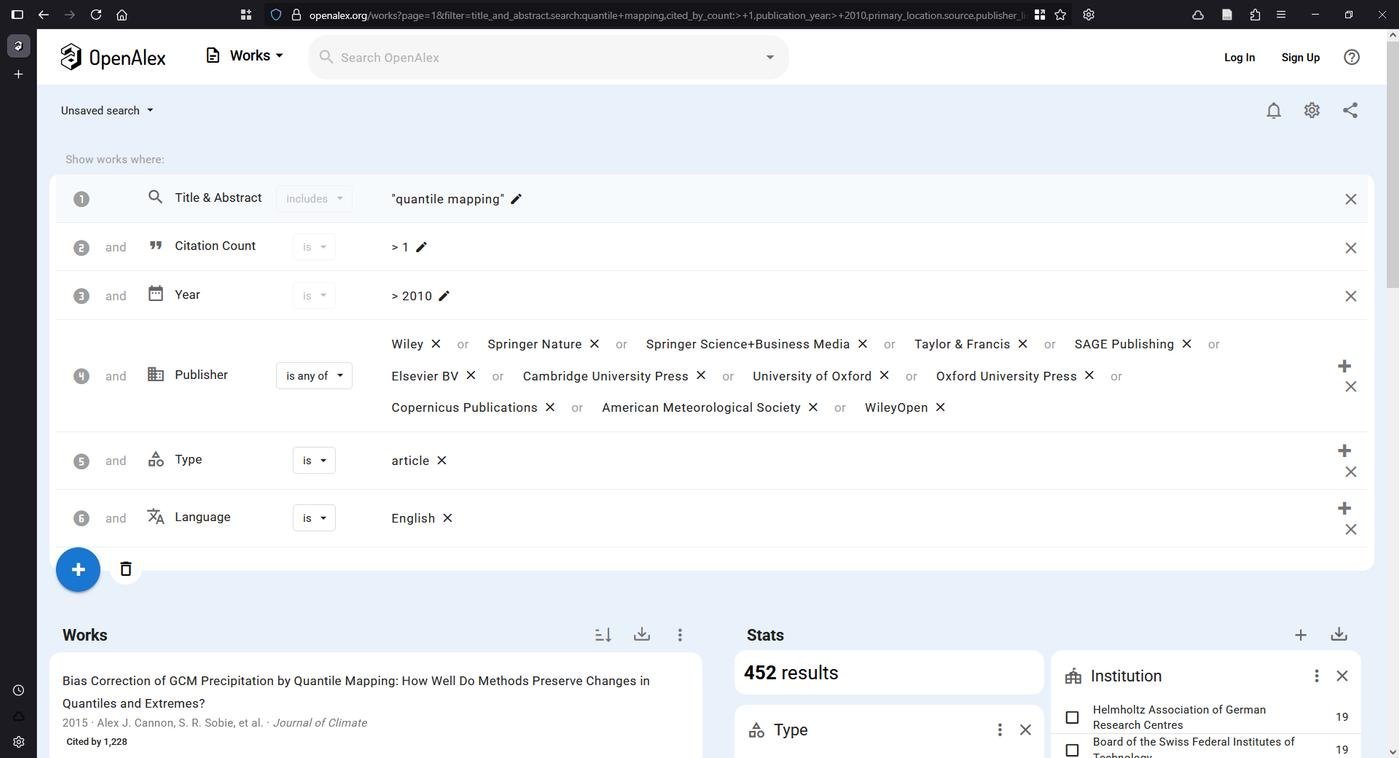Screen dimensions: 1400x758
Task: Add another language with plus icon
Action: coord(1344,508)
